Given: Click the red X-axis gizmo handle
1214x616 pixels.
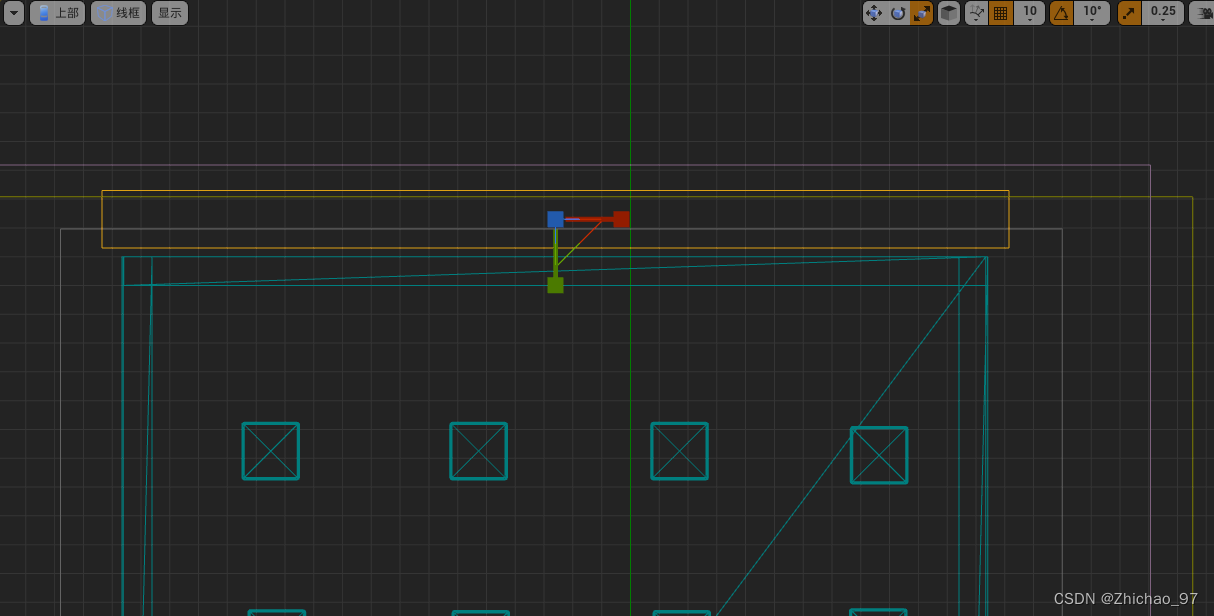Looking at the screenshot, I should 621,219.
